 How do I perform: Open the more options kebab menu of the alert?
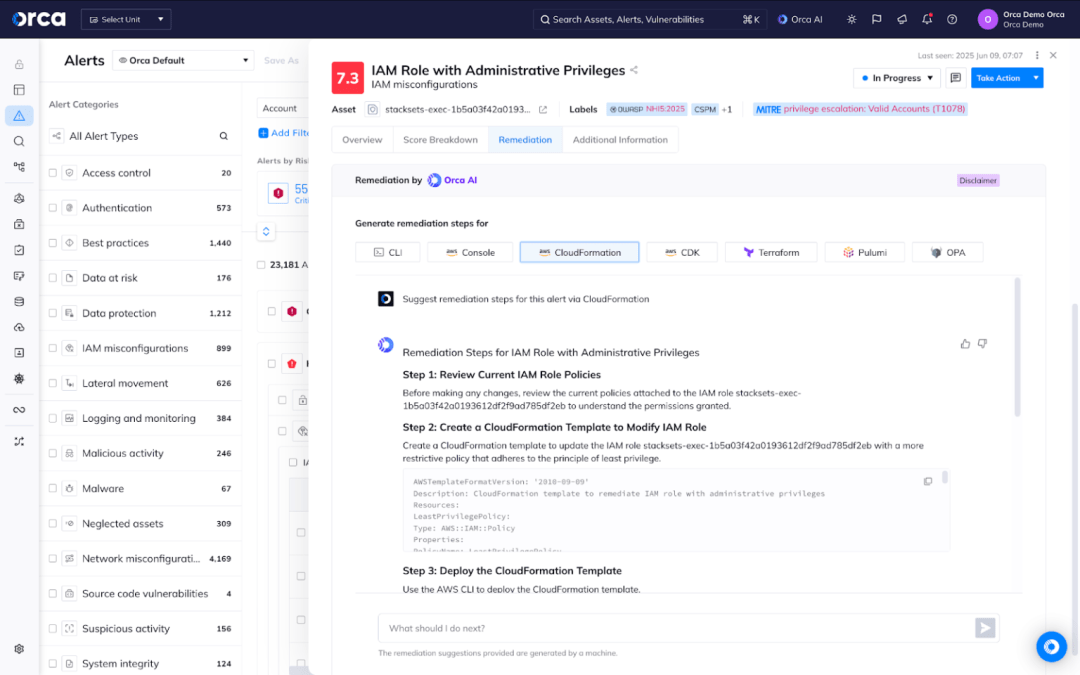pos(1037,55)
